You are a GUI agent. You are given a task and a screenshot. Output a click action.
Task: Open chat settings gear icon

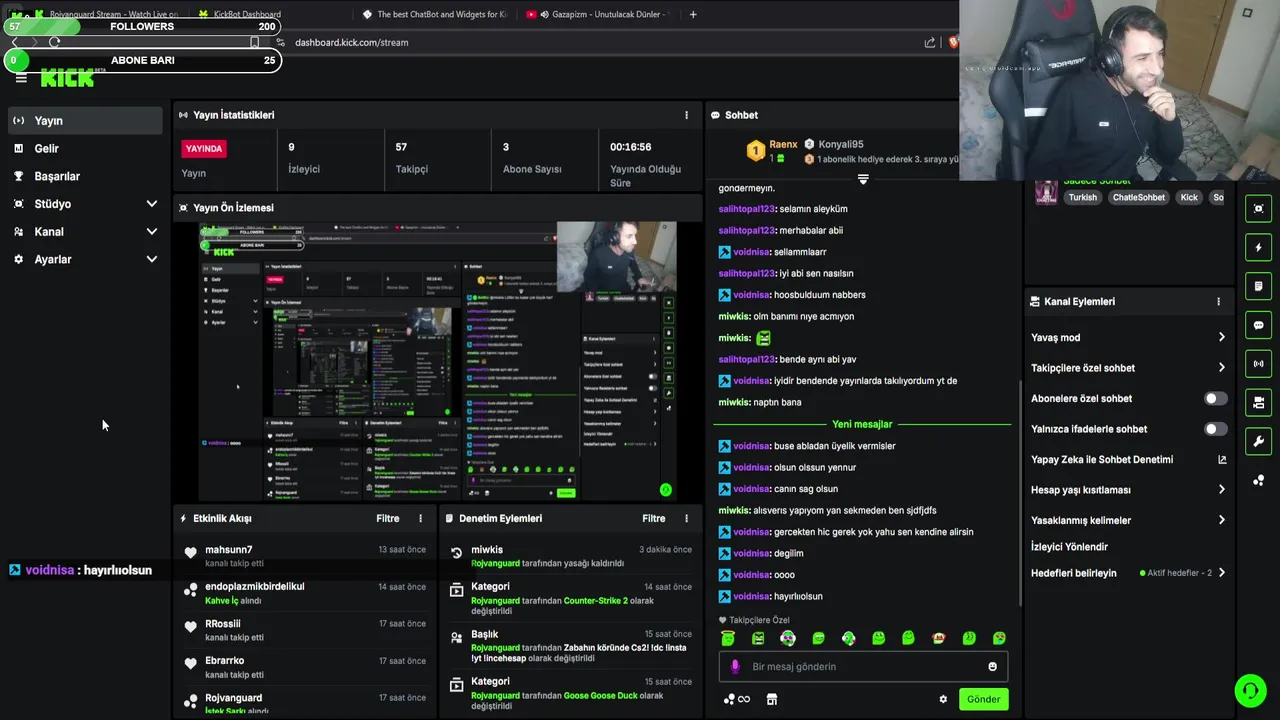(943, 700)
